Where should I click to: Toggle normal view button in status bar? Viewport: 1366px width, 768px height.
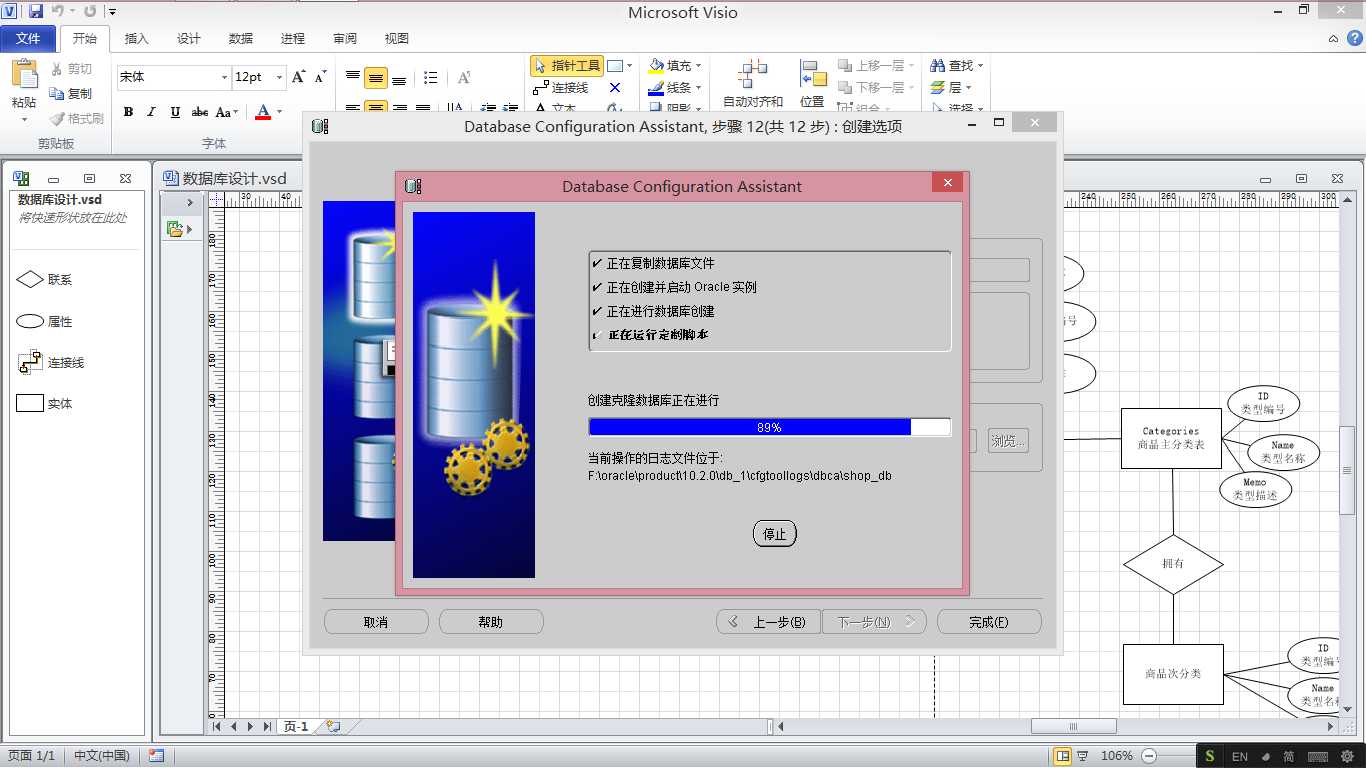click(1063, 756)
